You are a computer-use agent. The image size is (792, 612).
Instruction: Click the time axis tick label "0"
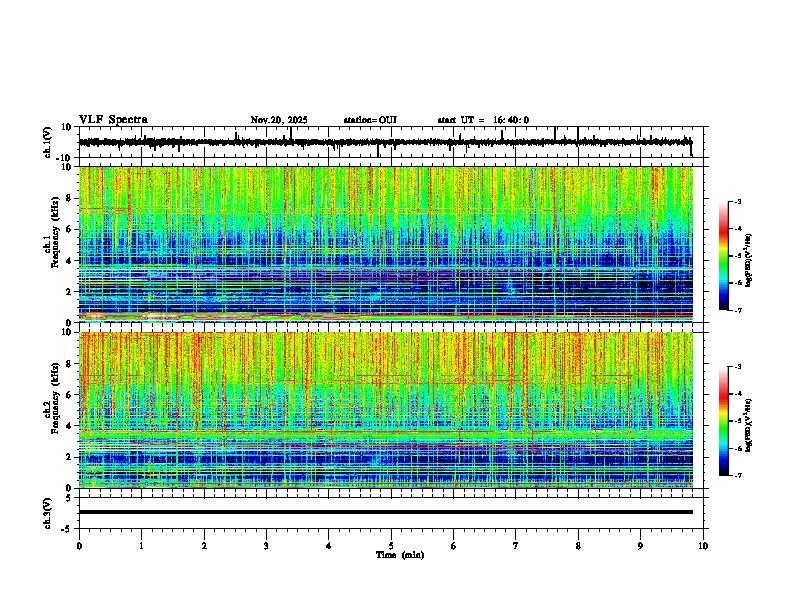[79, 546]
